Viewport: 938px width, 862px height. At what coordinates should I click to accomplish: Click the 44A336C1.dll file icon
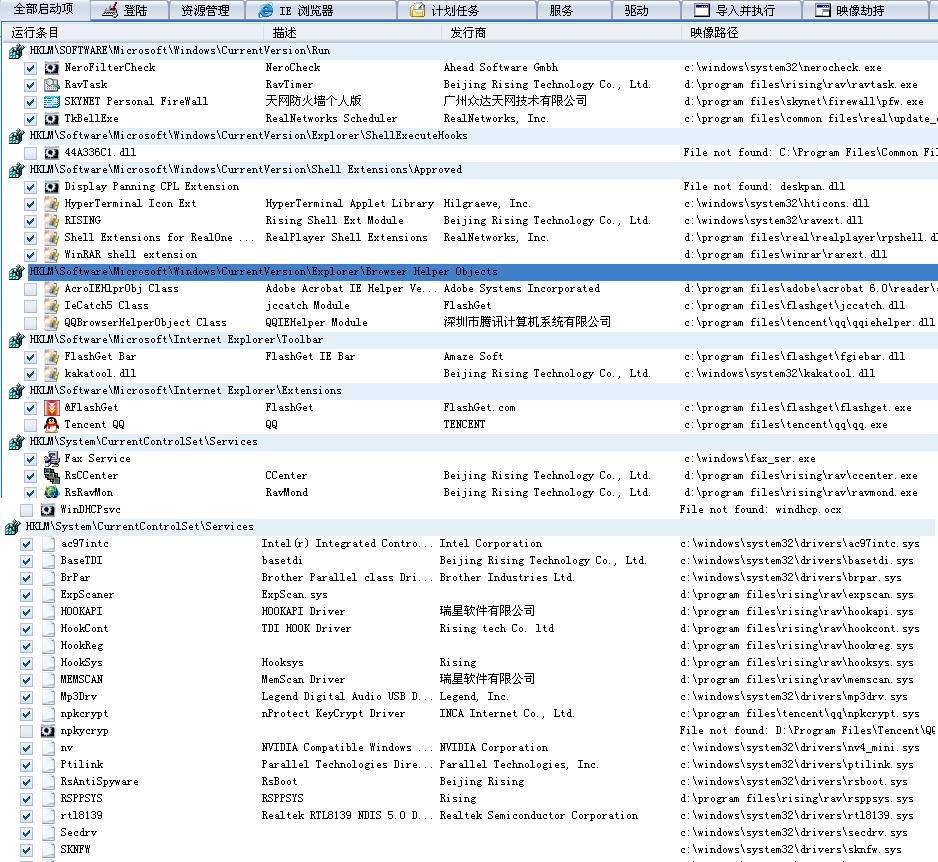click(x=52, y=153)
